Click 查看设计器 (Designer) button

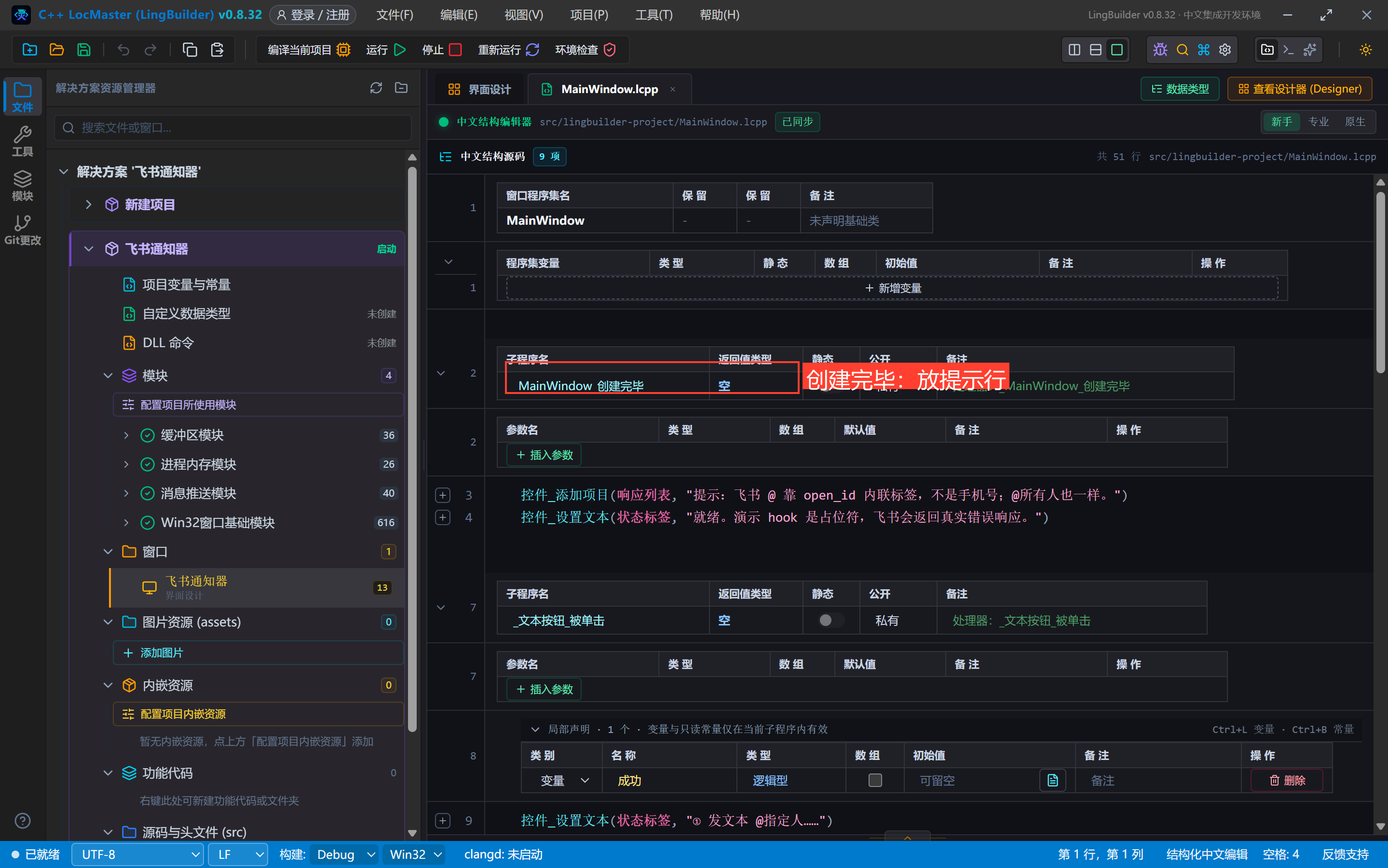tap(1300, 89)
